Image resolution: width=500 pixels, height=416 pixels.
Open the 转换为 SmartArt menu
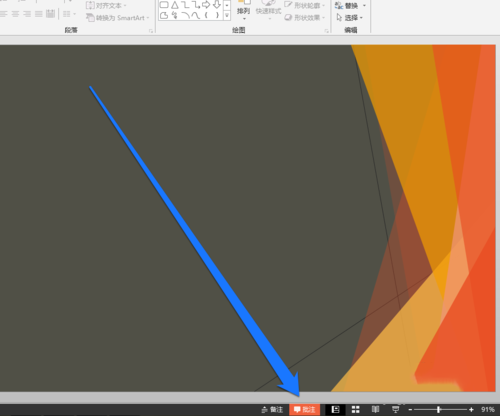[x=117, y=18]
